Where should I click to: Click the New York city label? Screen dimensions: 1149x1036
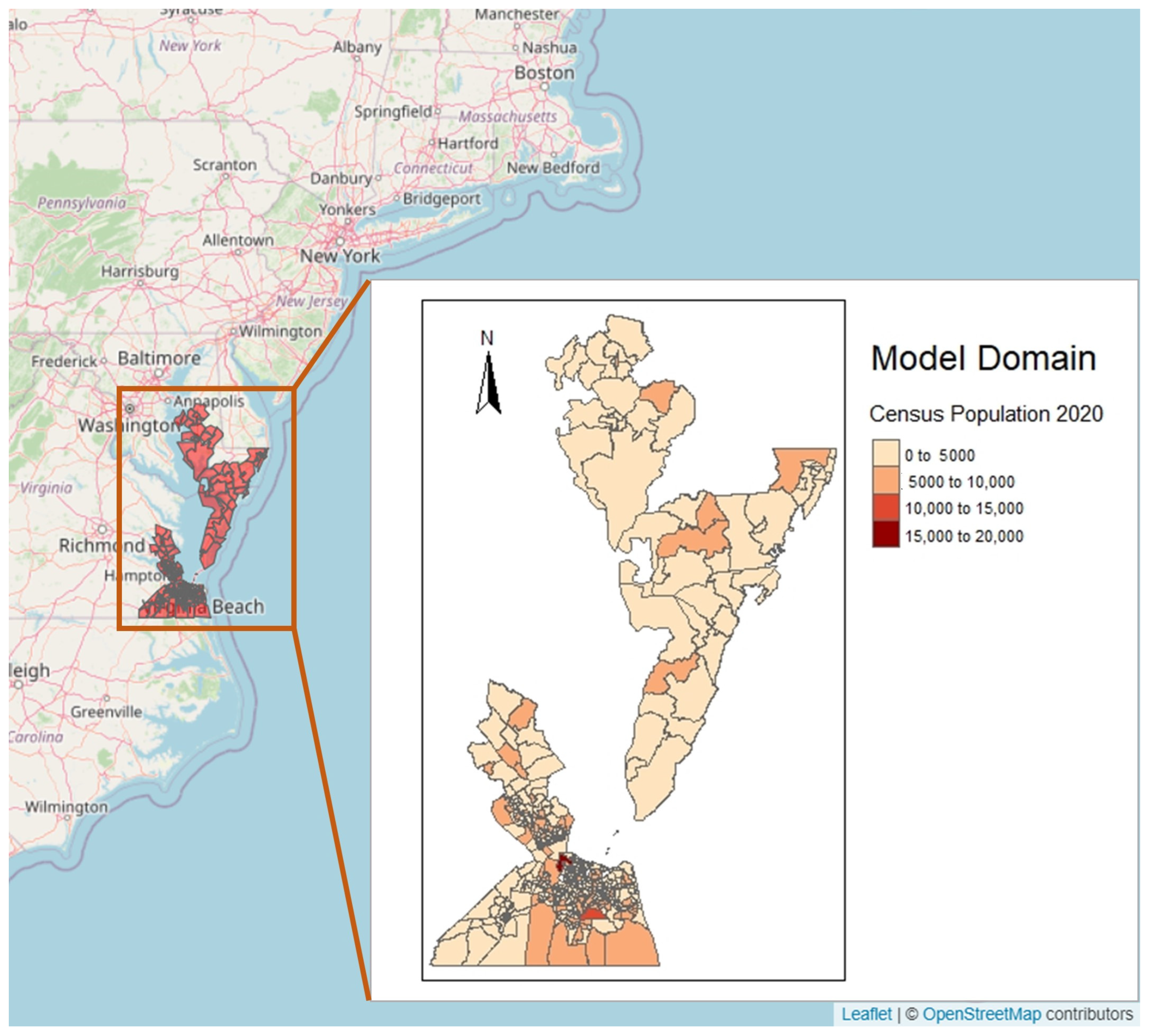tap(340, 256)
